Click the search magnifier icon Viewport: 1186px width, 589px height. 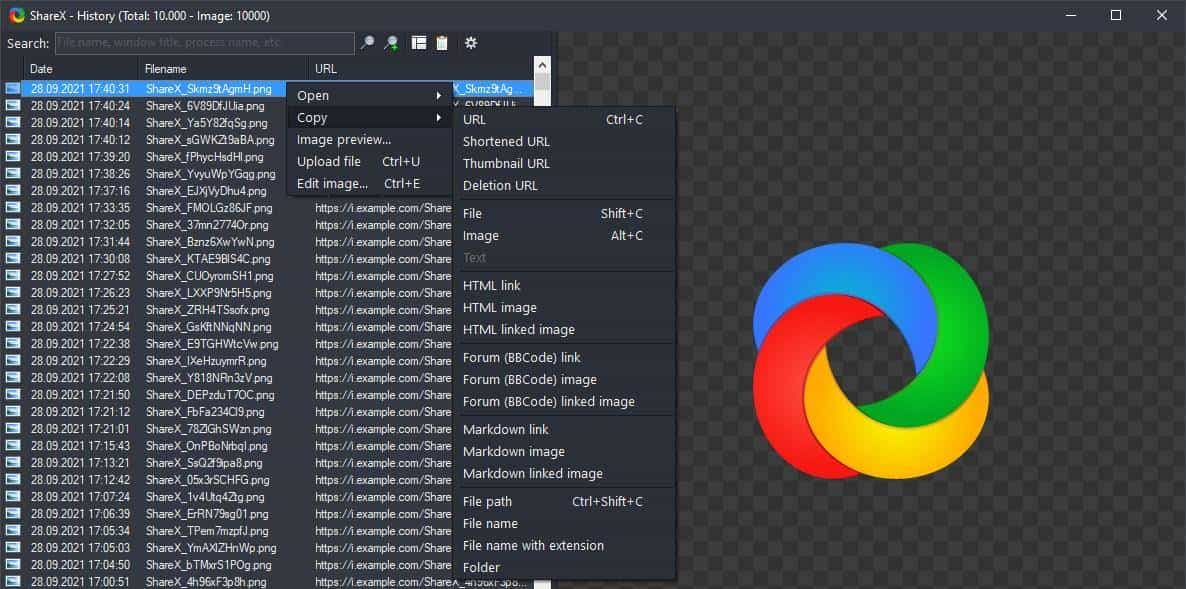pos(368,43)
